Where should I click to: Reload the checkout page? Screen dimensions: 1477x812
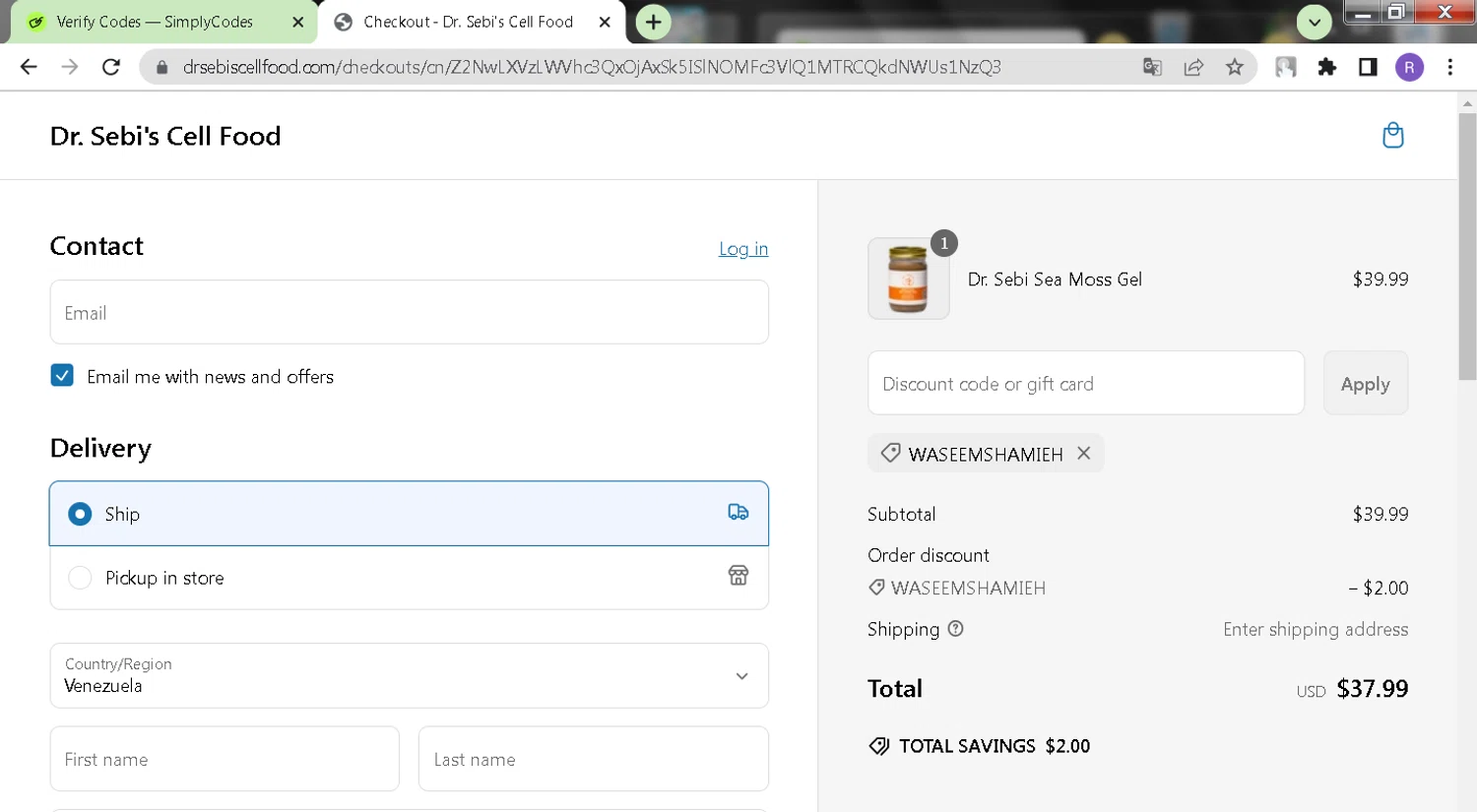point(111,67)
